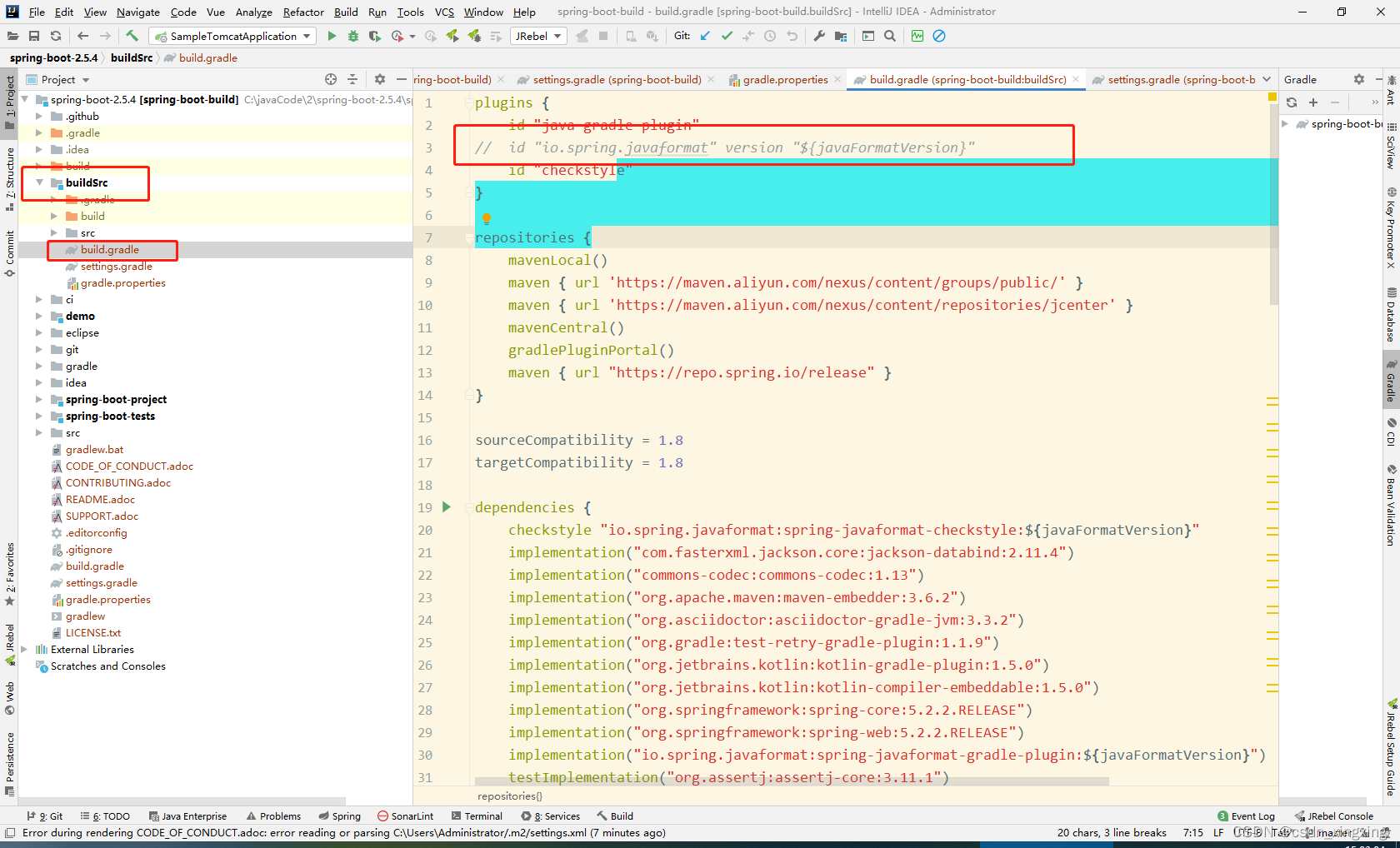Hide the Project panel using minus icon
The width and height of the screenshot is (1400, 848).
coord(402,79)
